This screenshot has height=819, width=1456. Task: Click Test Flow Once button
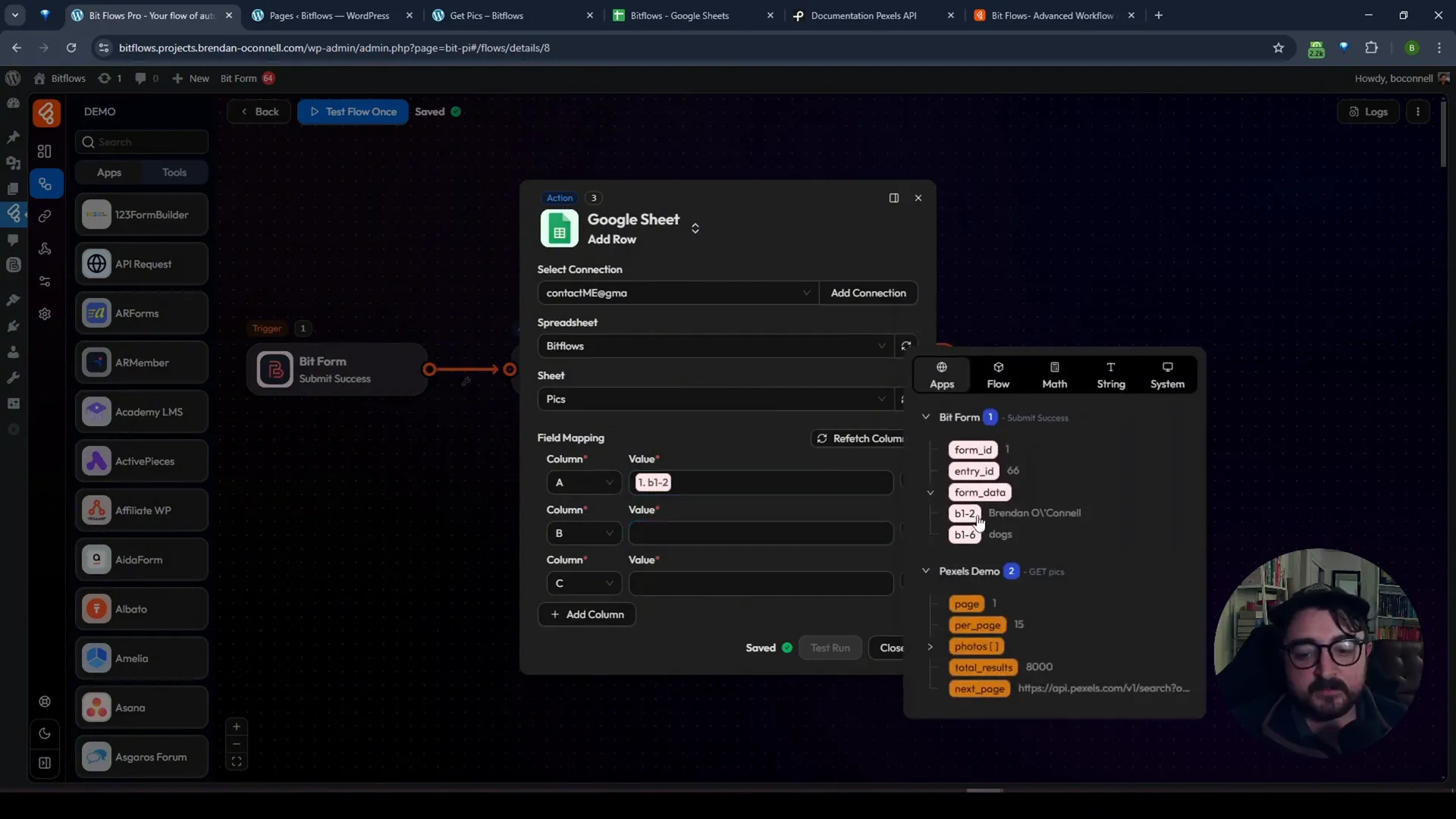[x=353, y=111]
